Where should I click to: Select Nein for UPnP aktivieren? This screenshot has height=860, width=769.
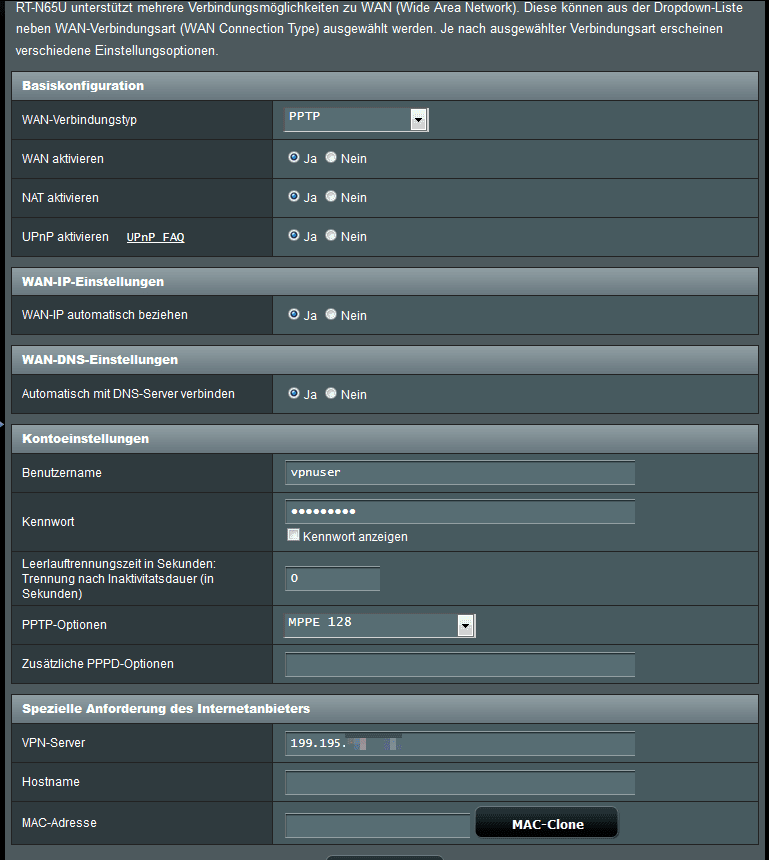coord(331,235)
